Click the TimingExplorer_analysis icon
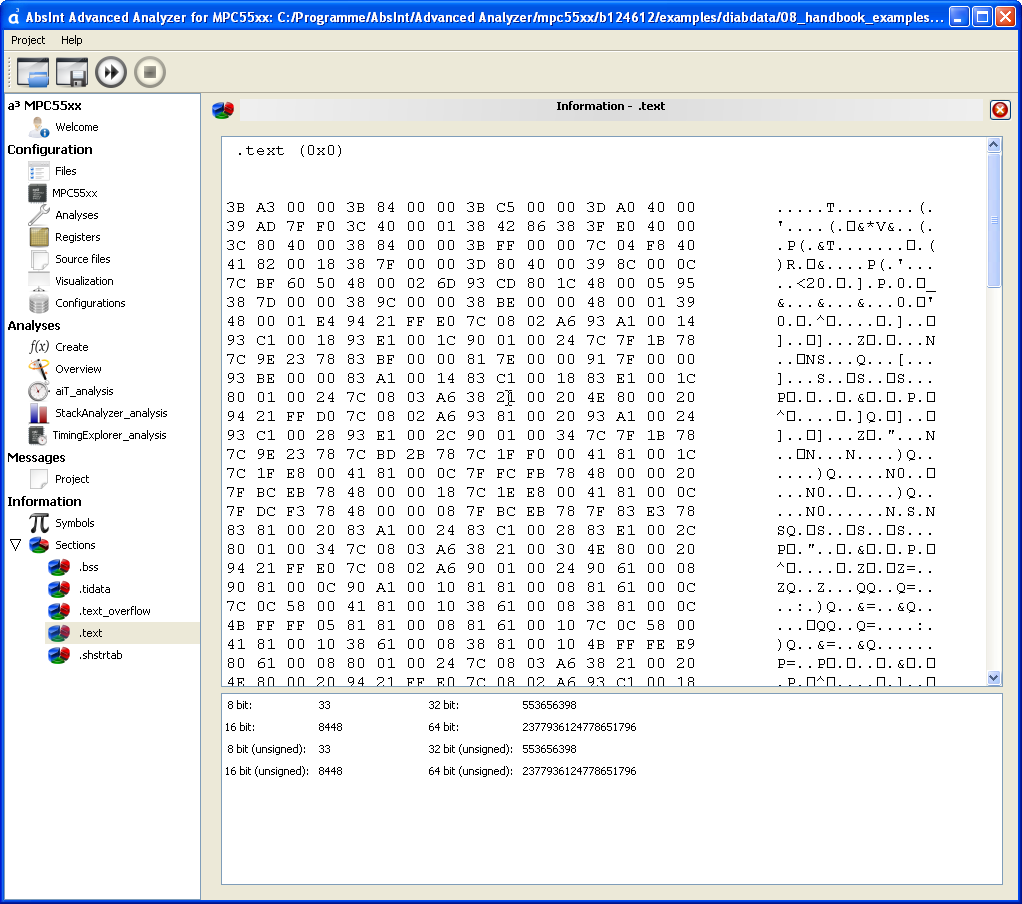Image resolution: width=1022 pixels, height=904 pixels. (38, 435)
